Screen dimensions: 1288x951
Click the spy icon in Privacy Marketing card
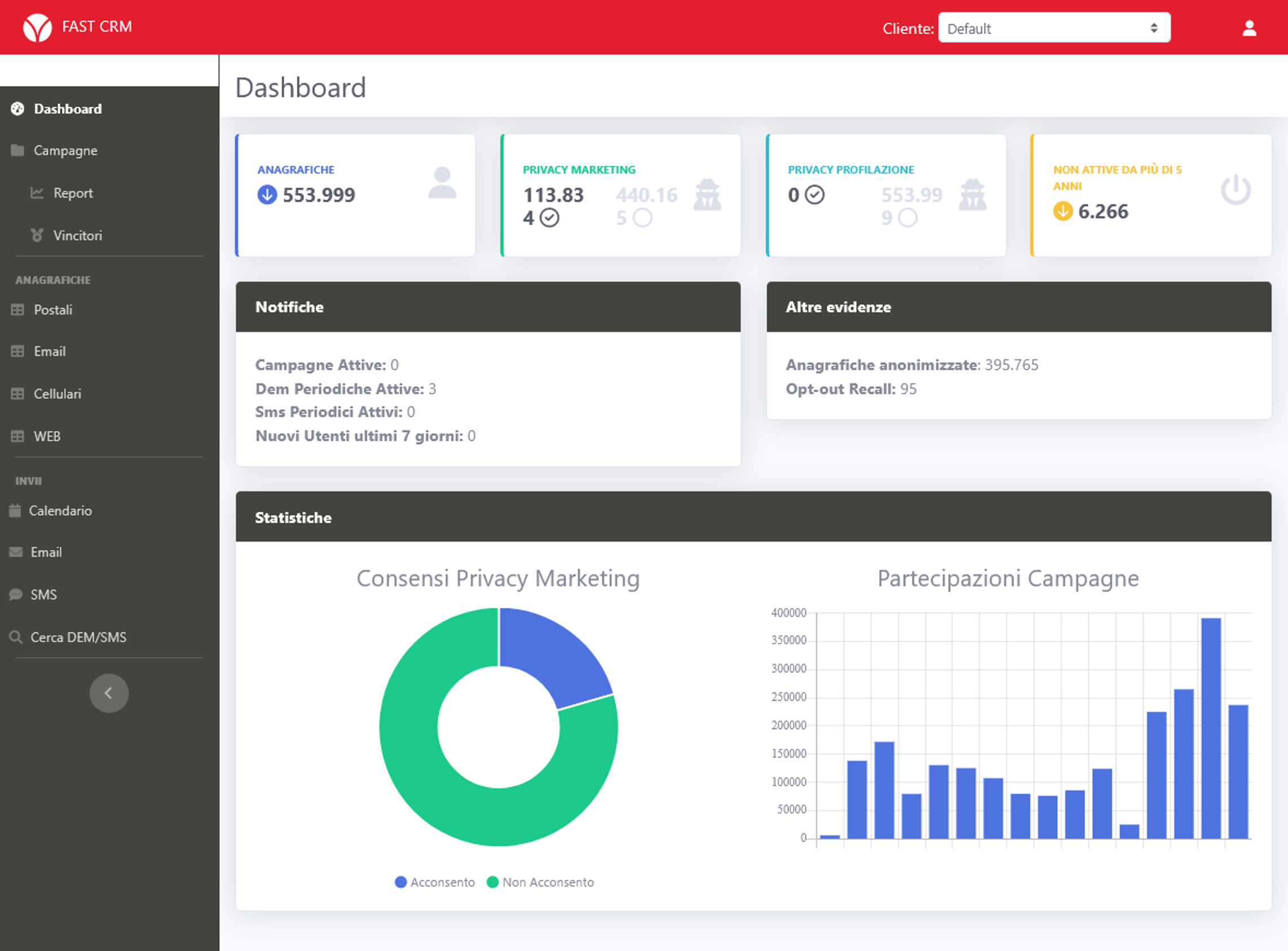point(707,194)
